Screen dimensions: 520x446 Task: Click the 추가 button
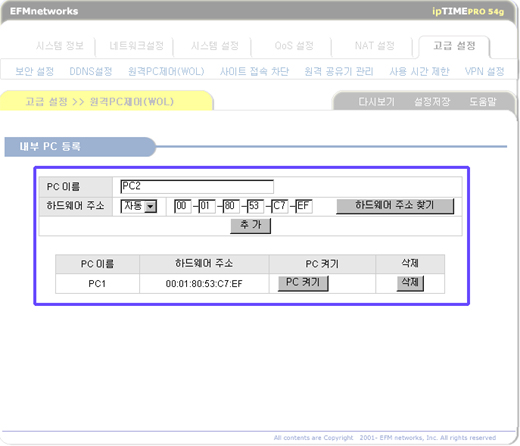click(251, 226)
